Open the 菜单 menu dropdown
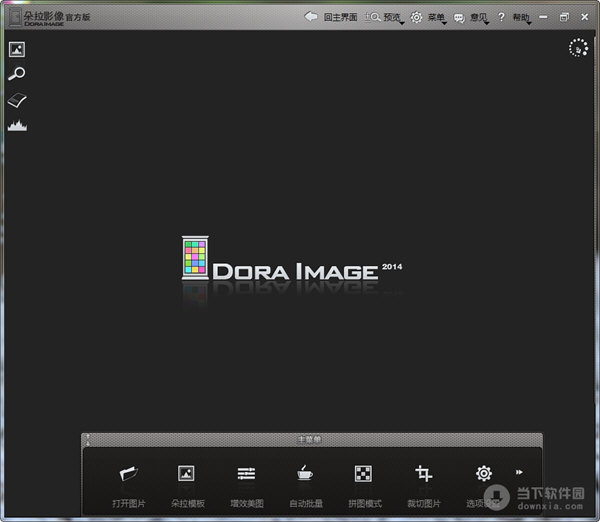600x522 pixels. [428, 18]
